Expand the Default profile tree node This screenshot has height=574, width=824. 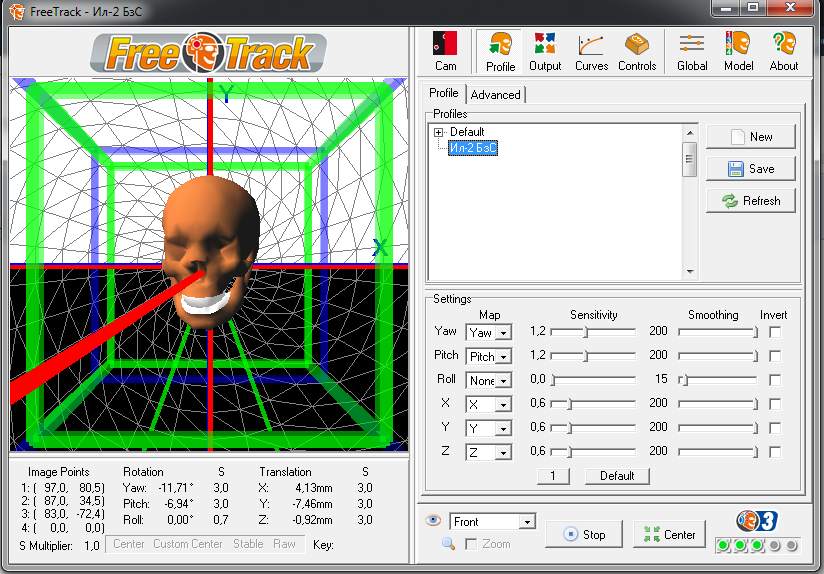tap(438, 132)
